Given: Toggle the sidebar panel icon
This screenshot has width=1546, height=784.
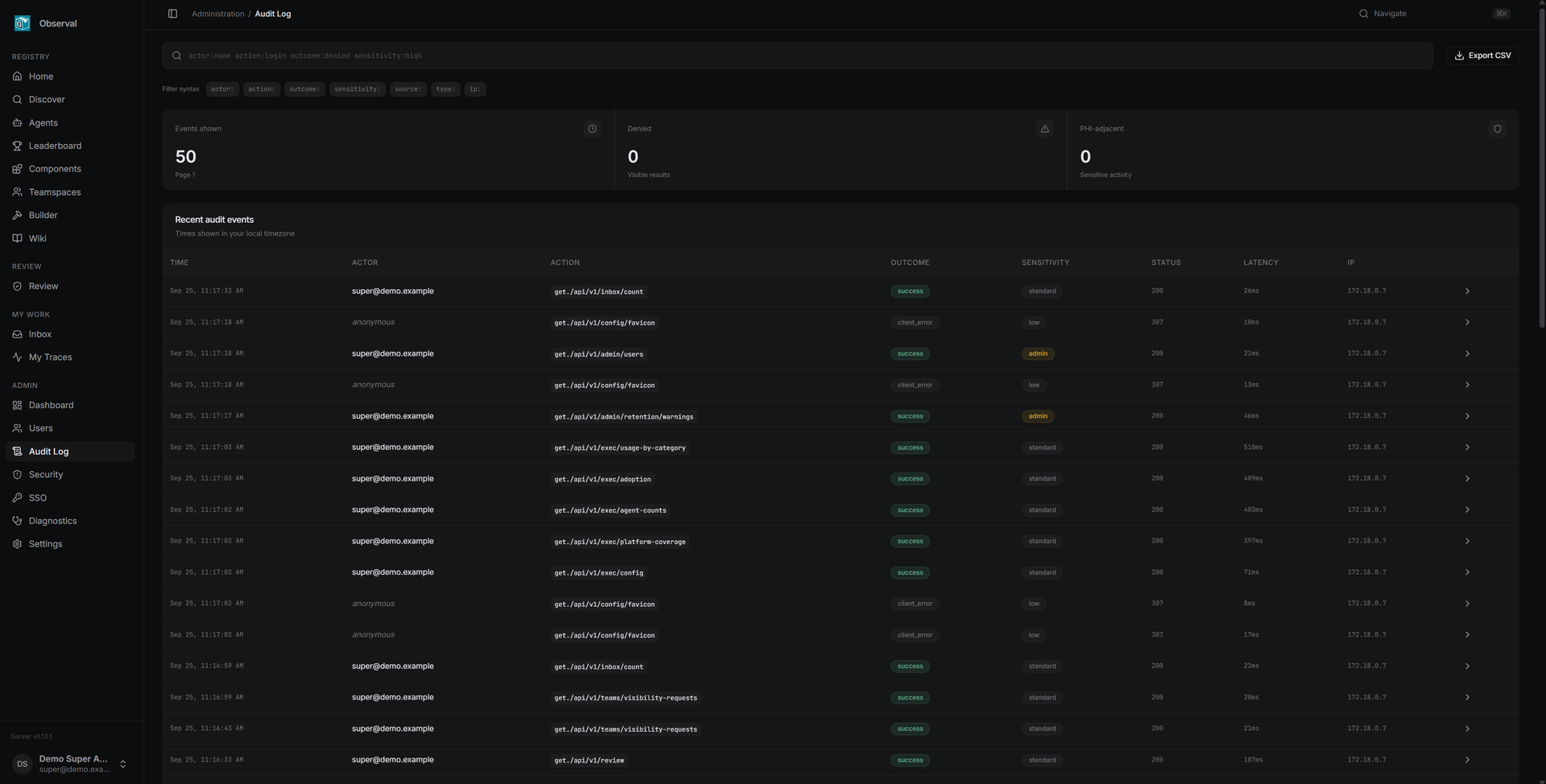Looking at the screenshot, I should click(x=172, y=14).
